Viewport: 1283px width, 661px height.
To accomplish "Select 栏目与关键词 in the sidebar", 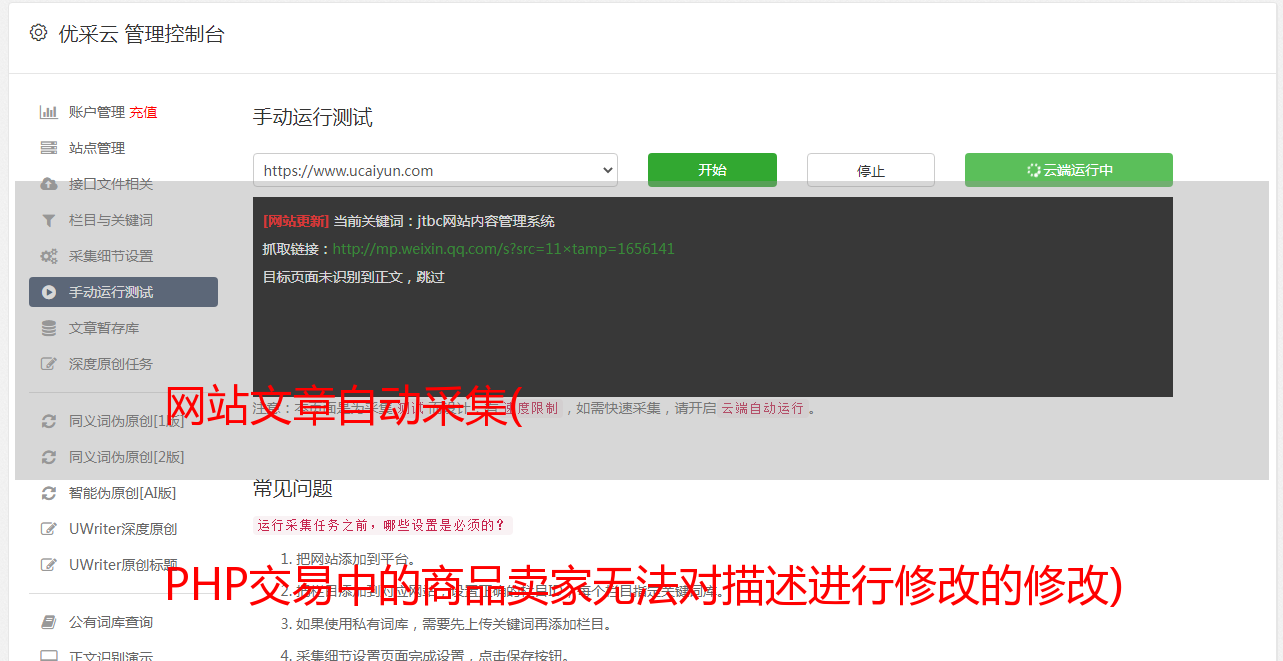I will coord(111,220).
